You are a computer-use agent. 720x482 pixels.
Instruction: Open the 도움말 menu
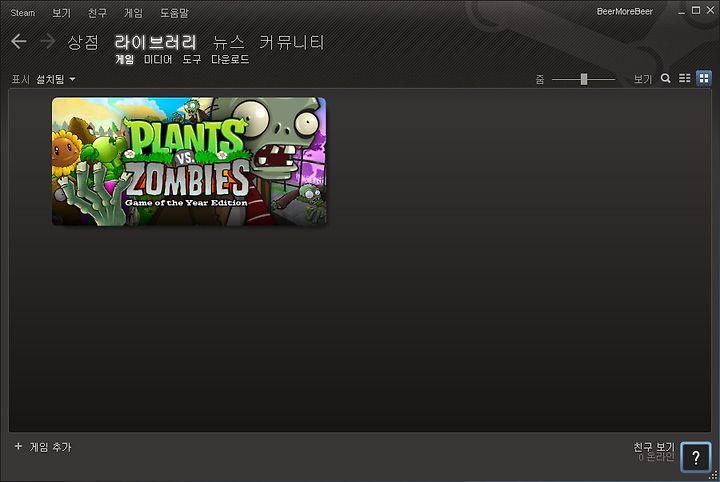(174, 13)
